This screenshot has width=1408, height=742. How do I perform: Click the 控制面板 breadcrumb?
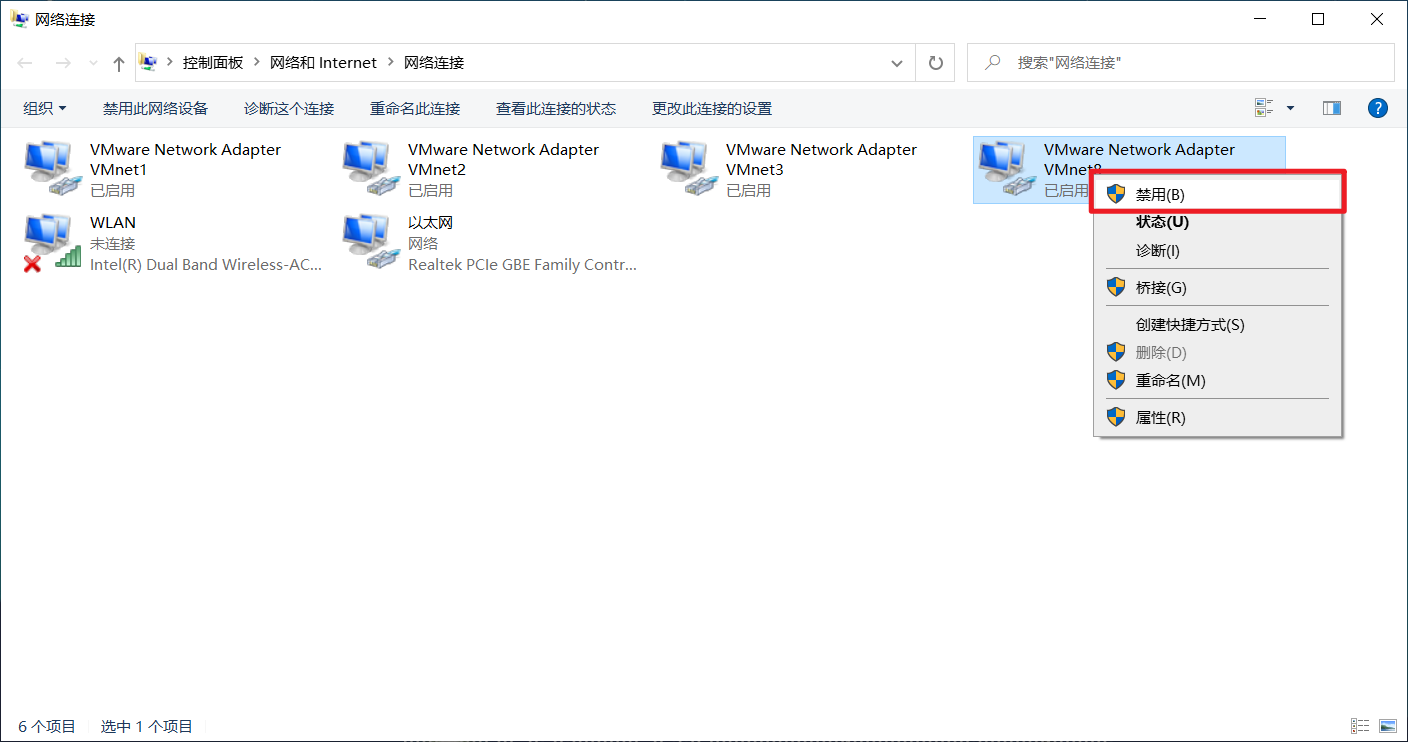tap(213, 63)
